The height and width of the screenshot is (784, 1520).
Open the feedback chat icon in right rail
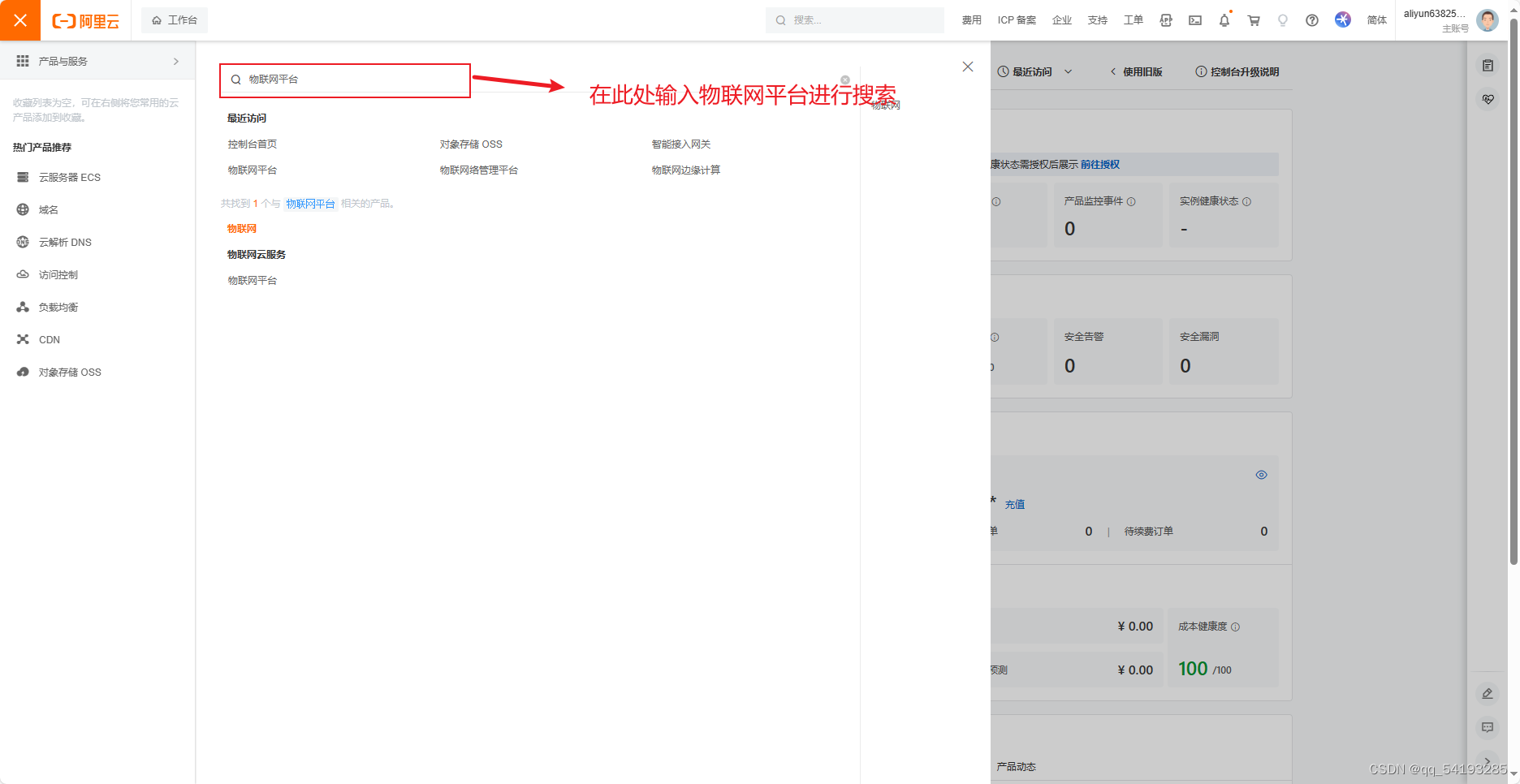point(1488,728)
